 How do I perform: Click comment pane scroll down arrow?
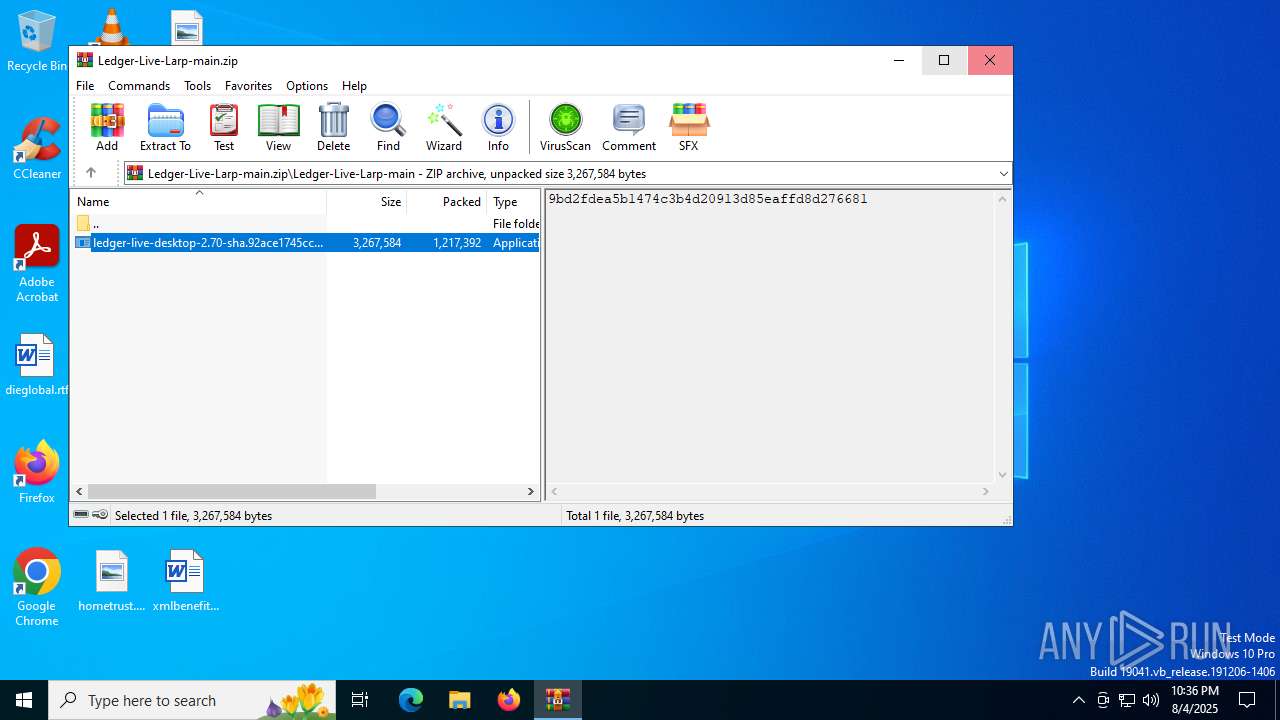(1002, 475)
